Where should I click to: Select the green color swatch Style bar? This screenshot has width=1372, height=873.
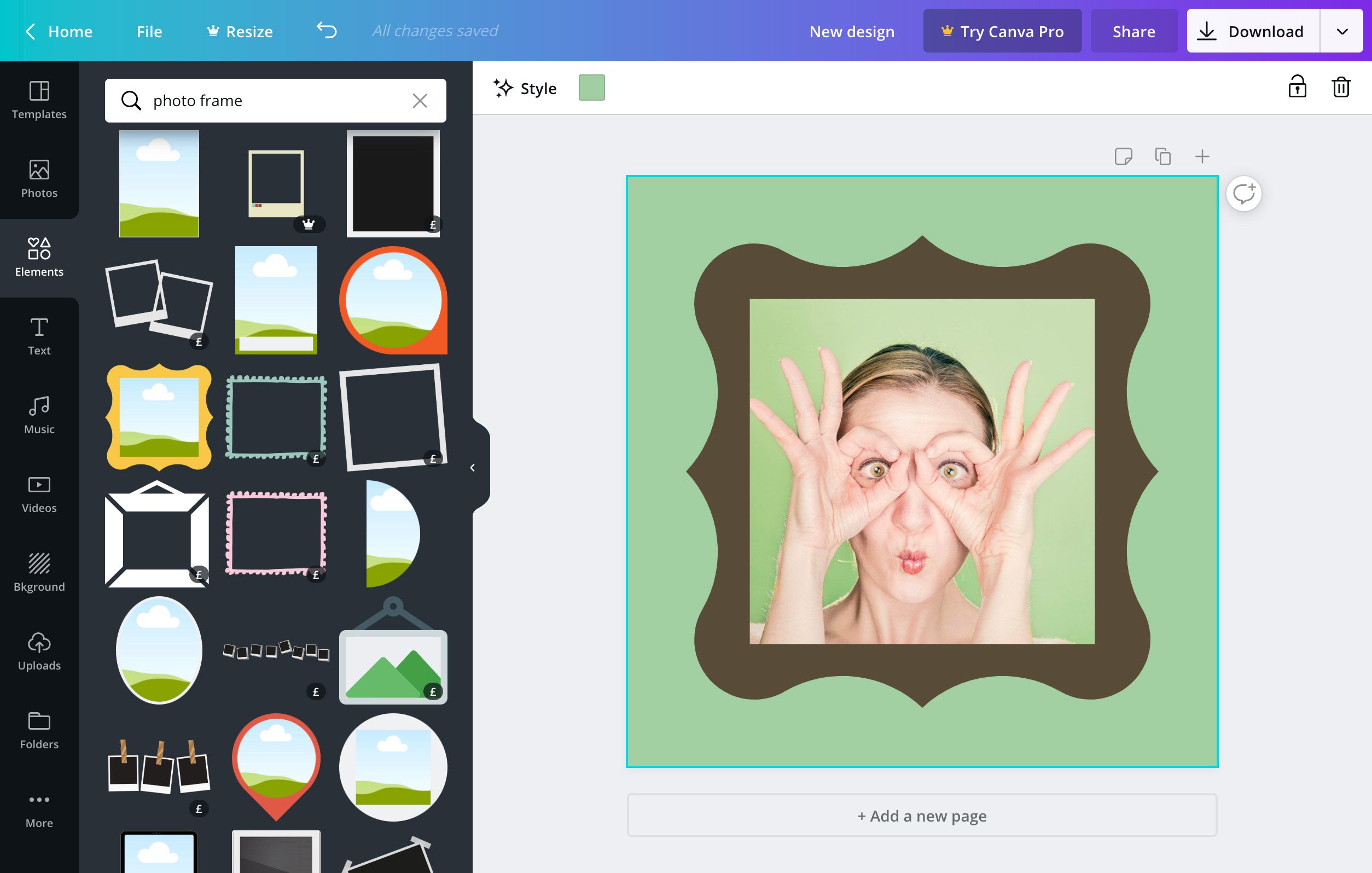coord(592,88)
